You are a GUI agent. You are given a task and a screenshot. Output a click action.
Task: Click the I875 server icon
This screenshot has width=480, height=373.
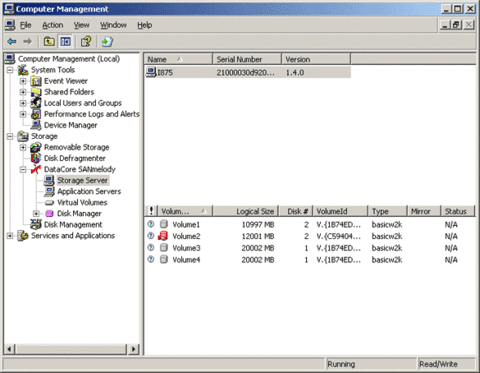coord(151,72)
